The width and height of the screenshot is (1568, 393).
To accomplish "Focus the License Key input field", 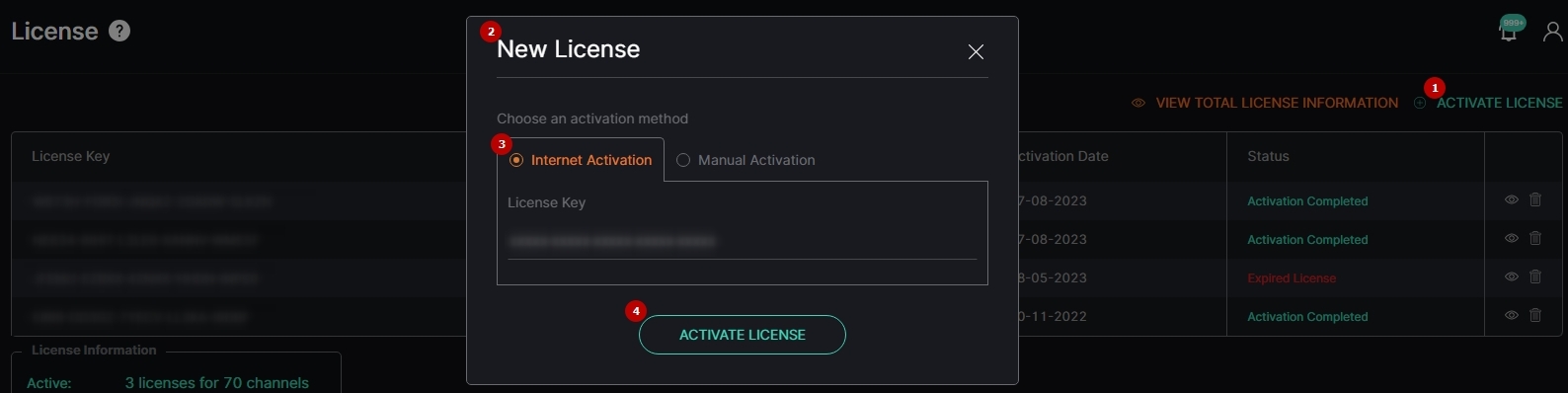I will pos(742,241).
